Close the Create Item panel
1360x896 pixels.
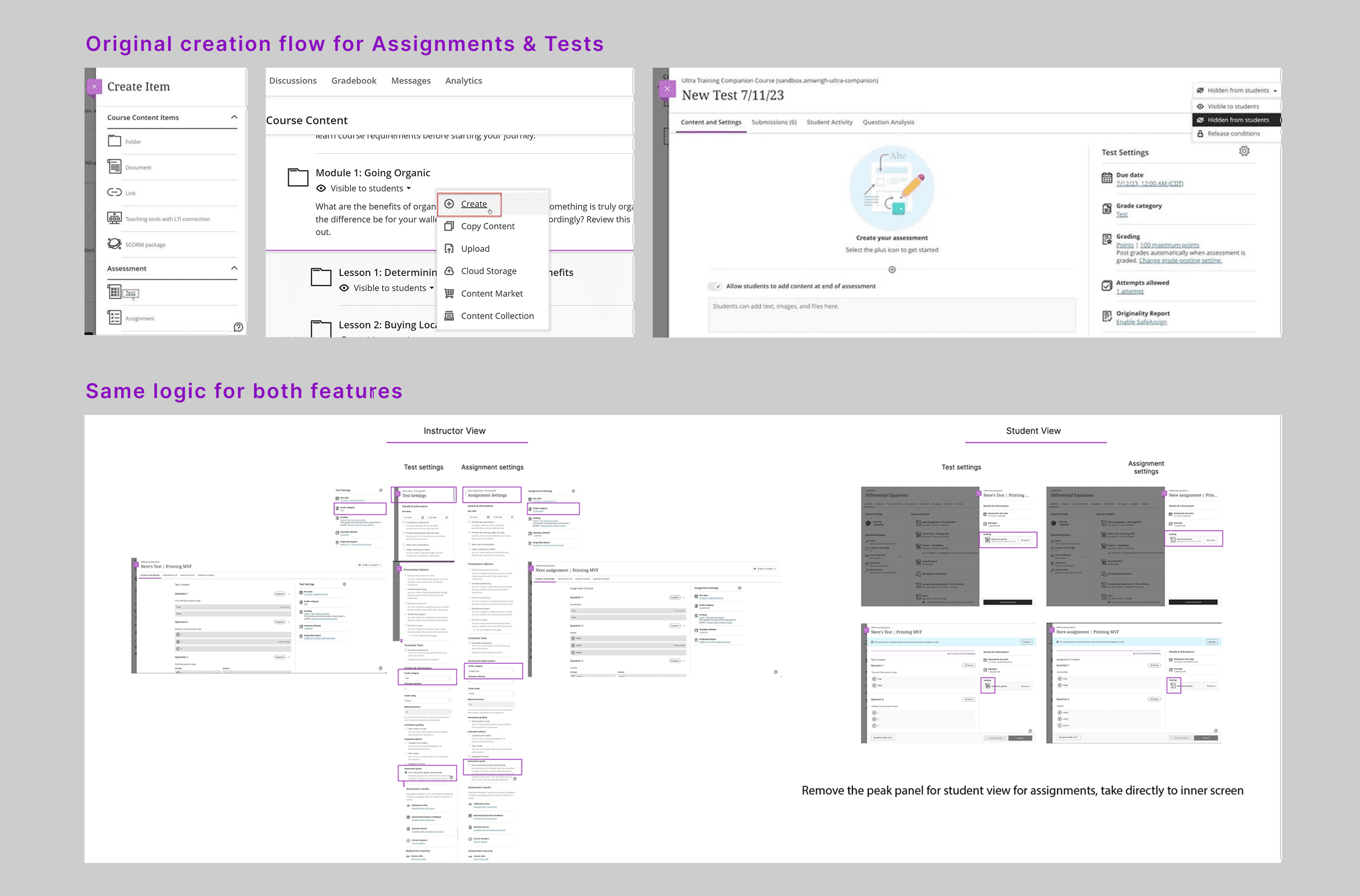point(94,87)
